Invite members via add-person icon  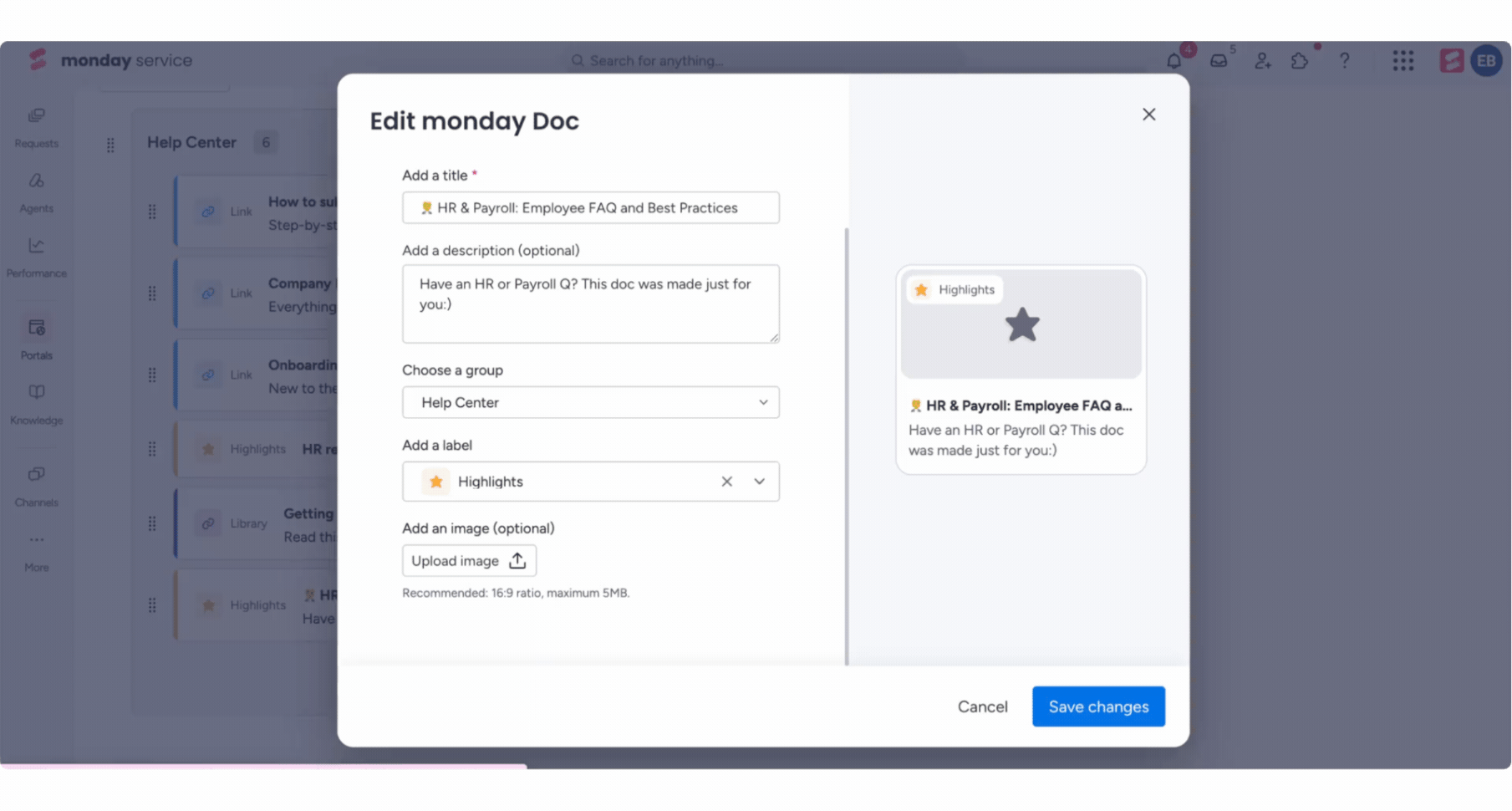coord(1262,60)
